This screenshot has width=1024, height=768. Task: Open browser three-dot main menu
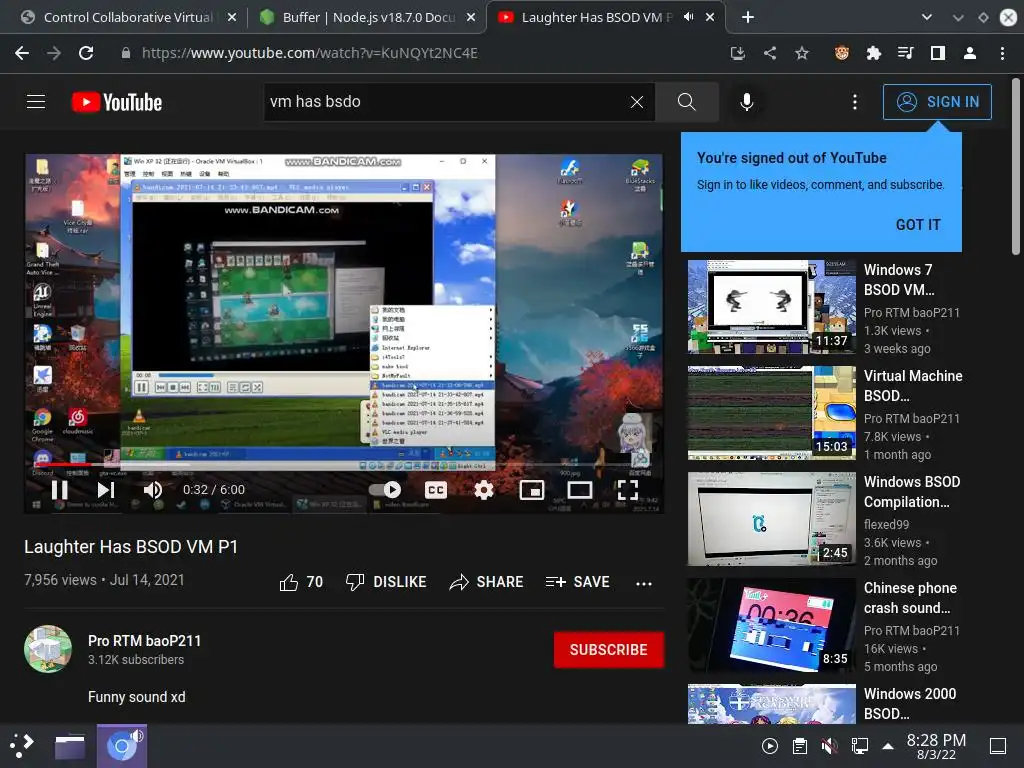click(x=1002, y=53)
